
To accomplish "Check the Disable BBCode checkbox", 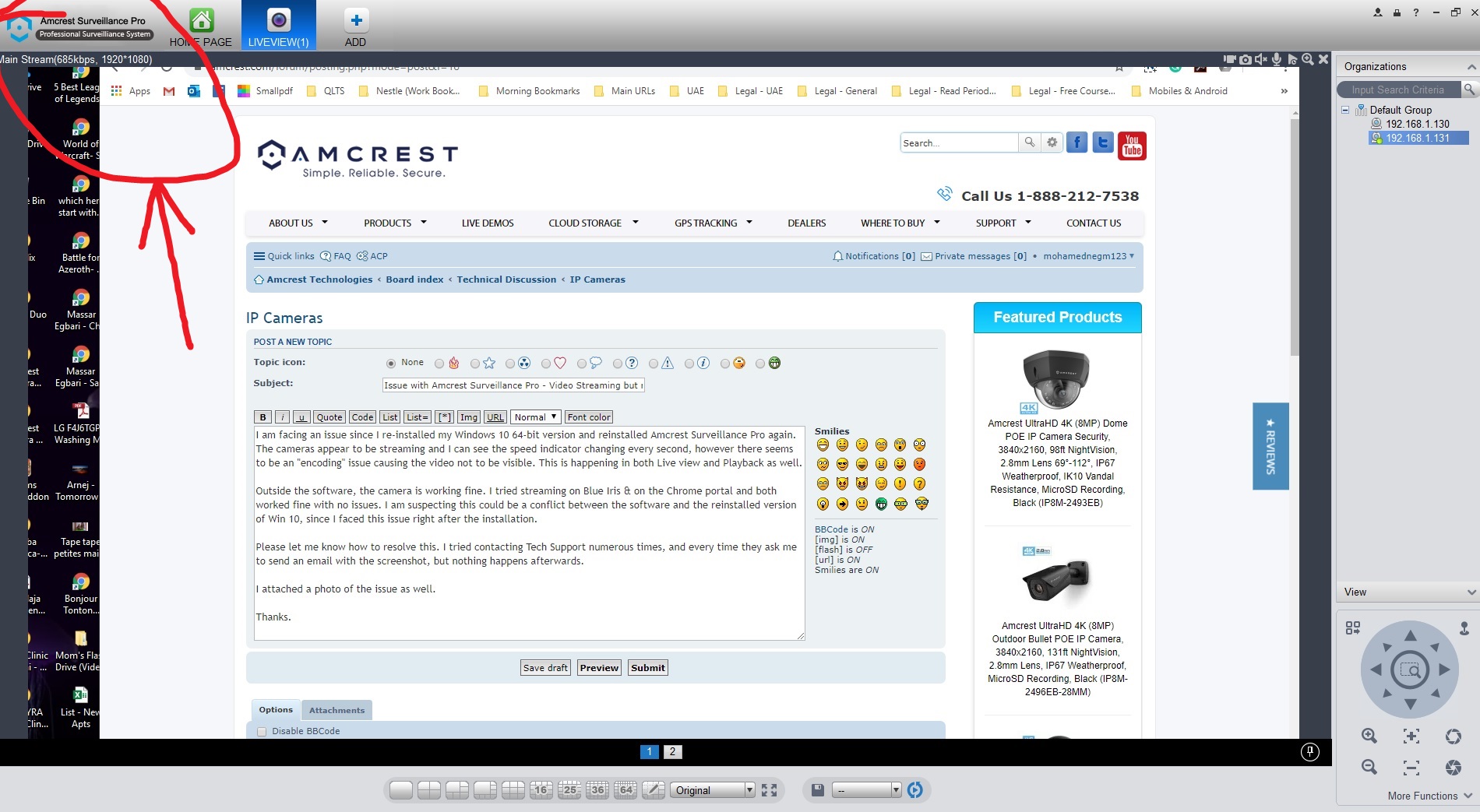I will tap(262, 732).
